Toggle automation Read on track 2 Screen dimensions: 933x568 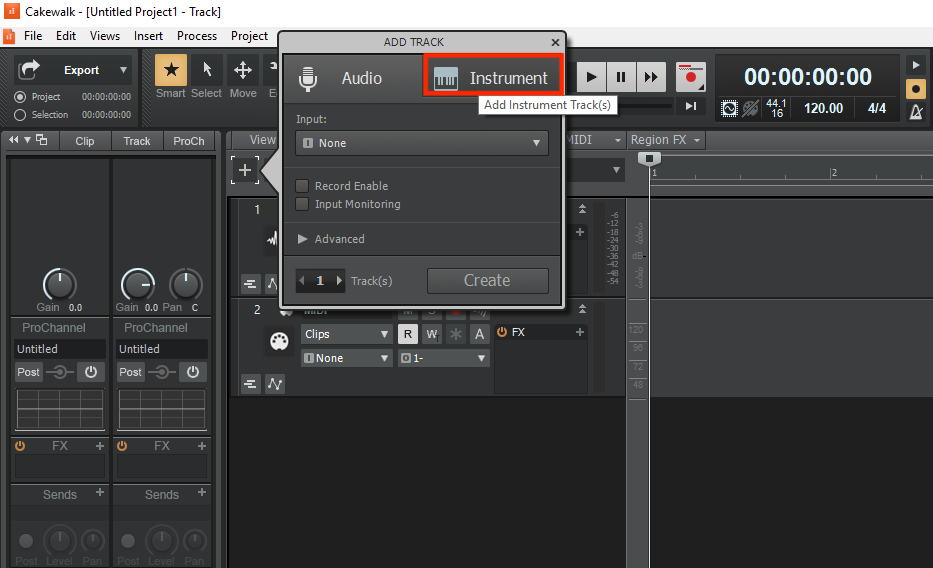408,334
